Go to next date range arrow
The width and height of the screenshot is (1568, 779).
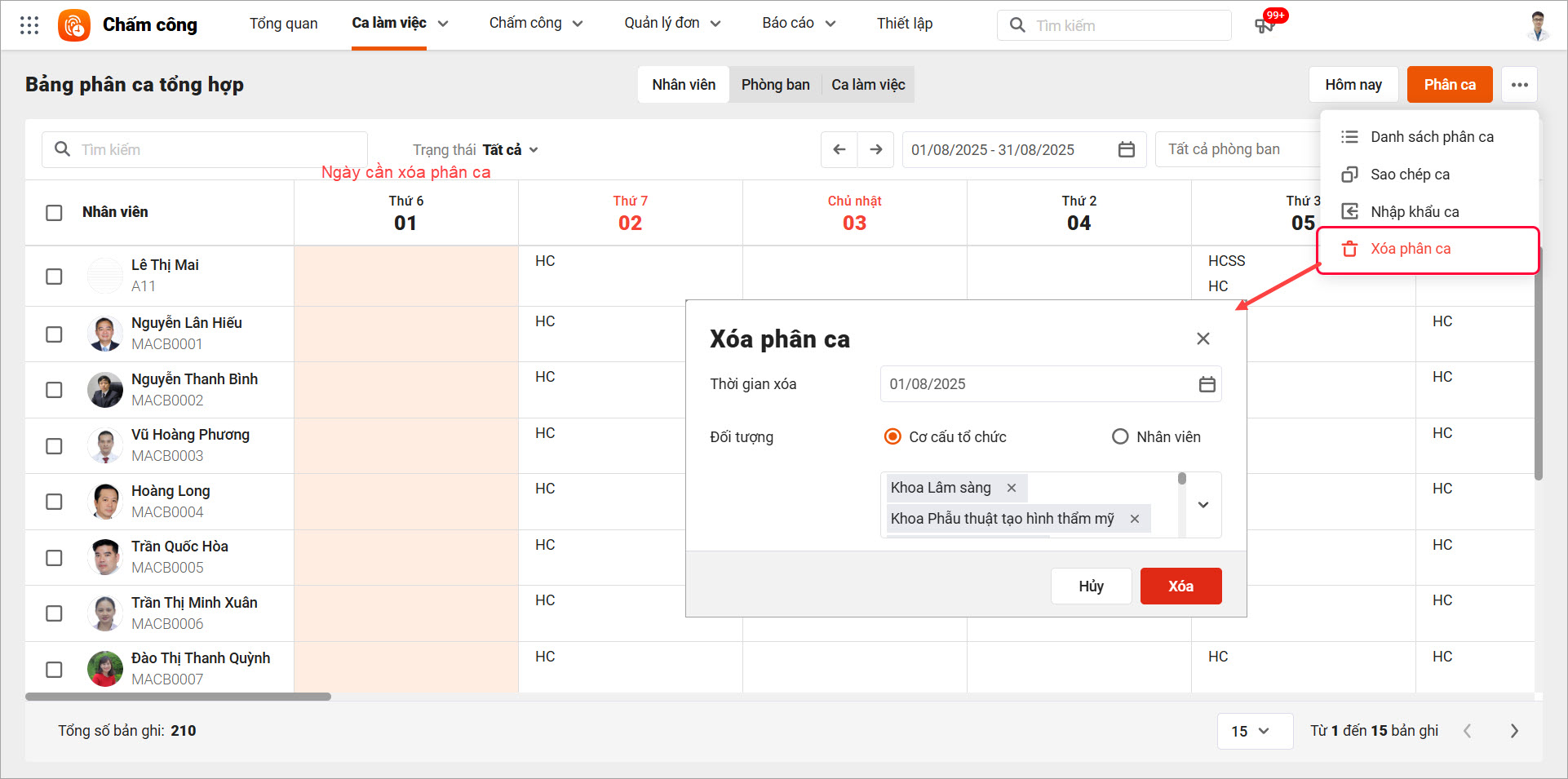point(876,149)
